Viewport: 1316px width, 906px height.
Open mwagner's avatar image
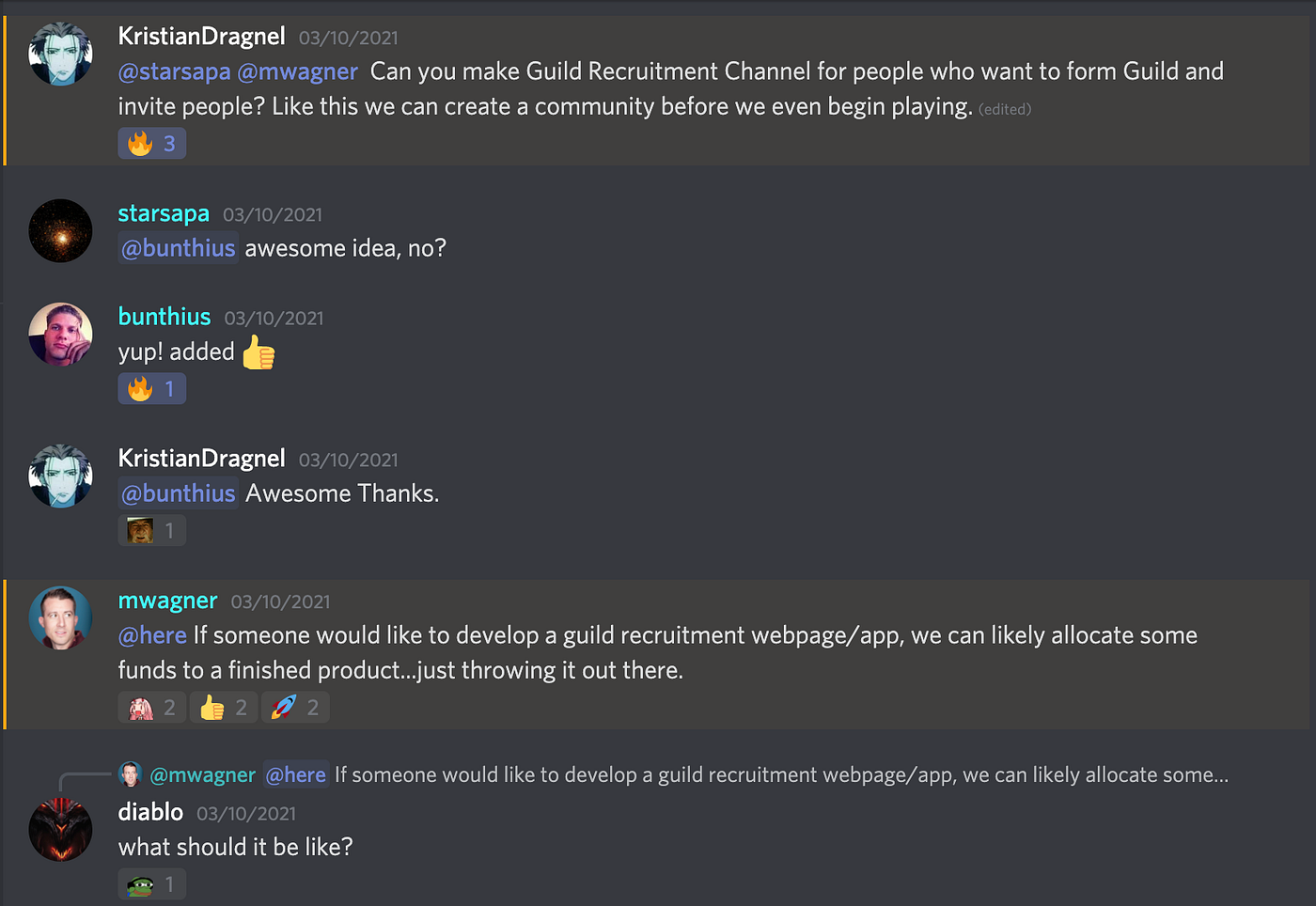point(59,617)
